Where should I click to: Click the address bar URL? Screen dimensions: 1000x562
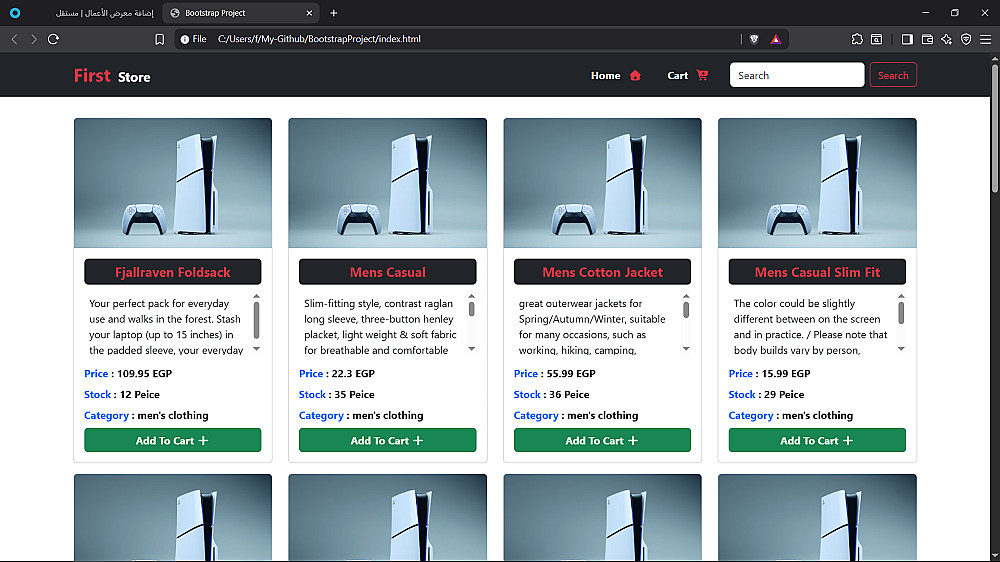coord(319,39)
